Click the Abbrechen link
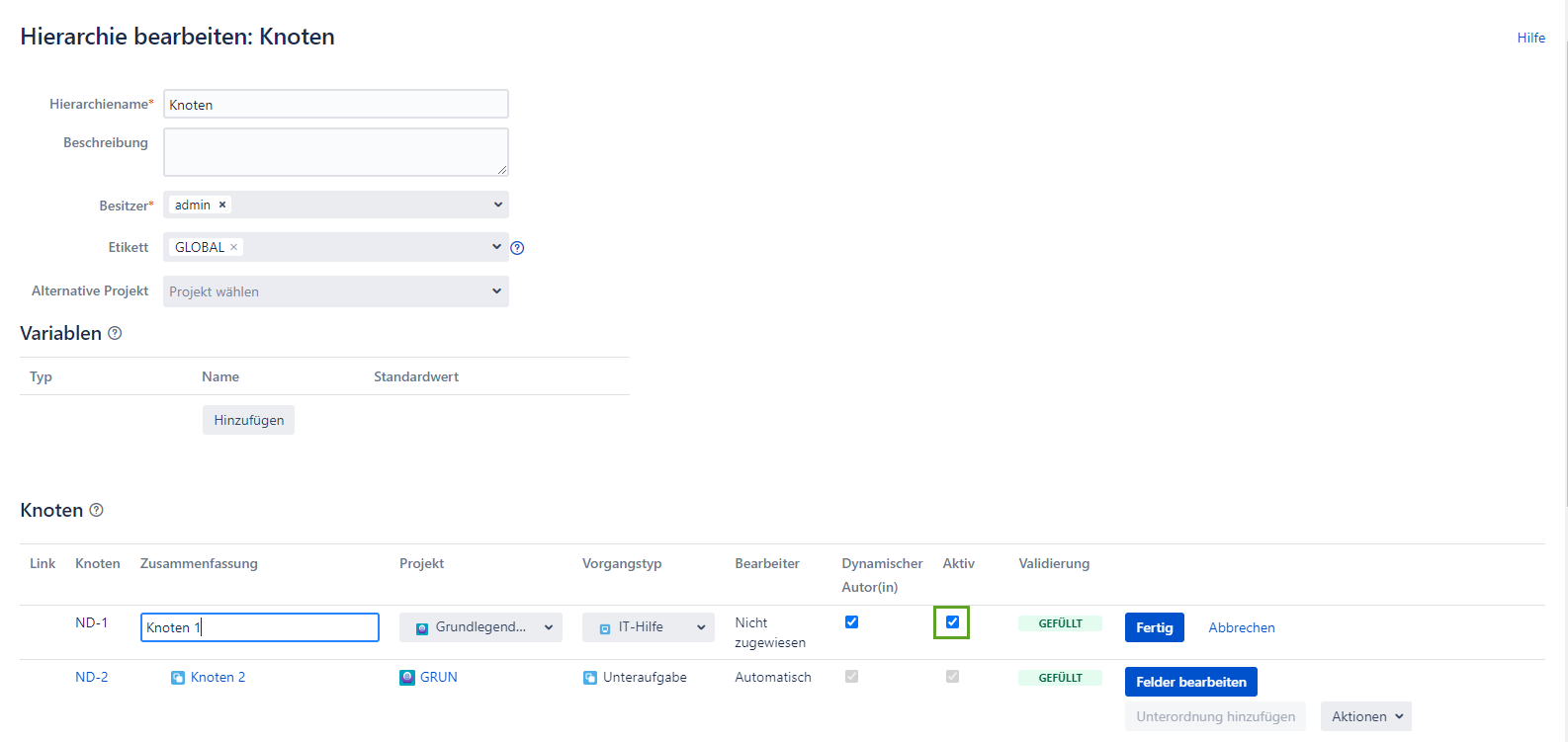This screenshot has width=1568, height=742. tap(1241, 627)
